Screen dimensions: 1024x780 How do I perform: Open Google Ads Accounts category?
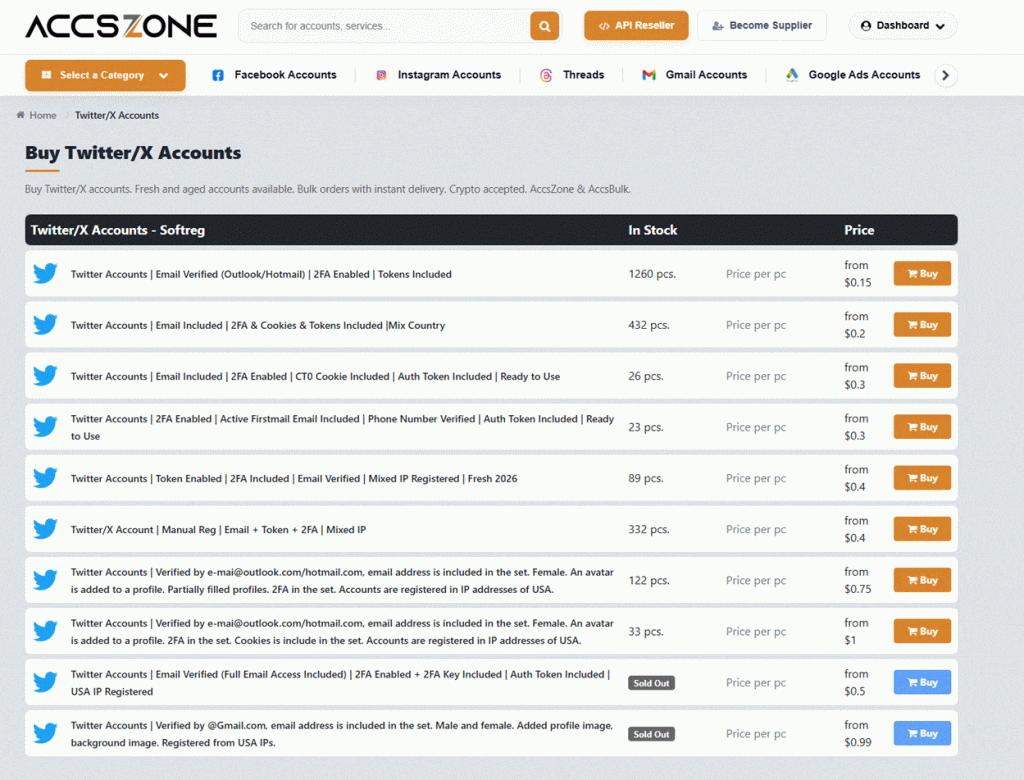[853, 75]
